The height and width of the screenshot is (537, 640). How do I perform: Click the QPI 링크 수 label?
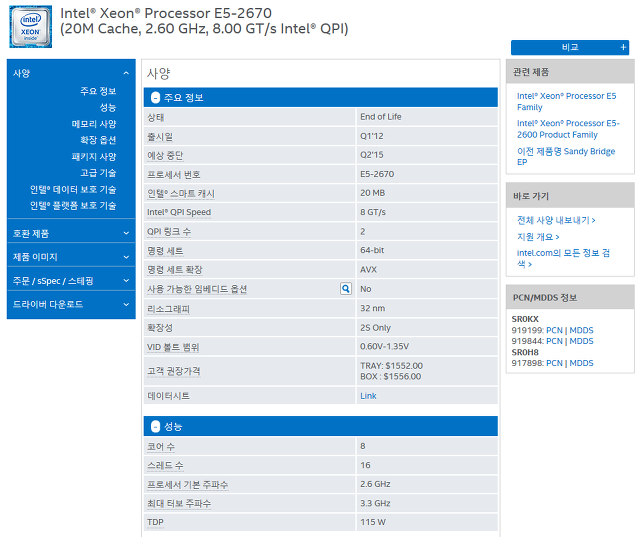(169, 231)
